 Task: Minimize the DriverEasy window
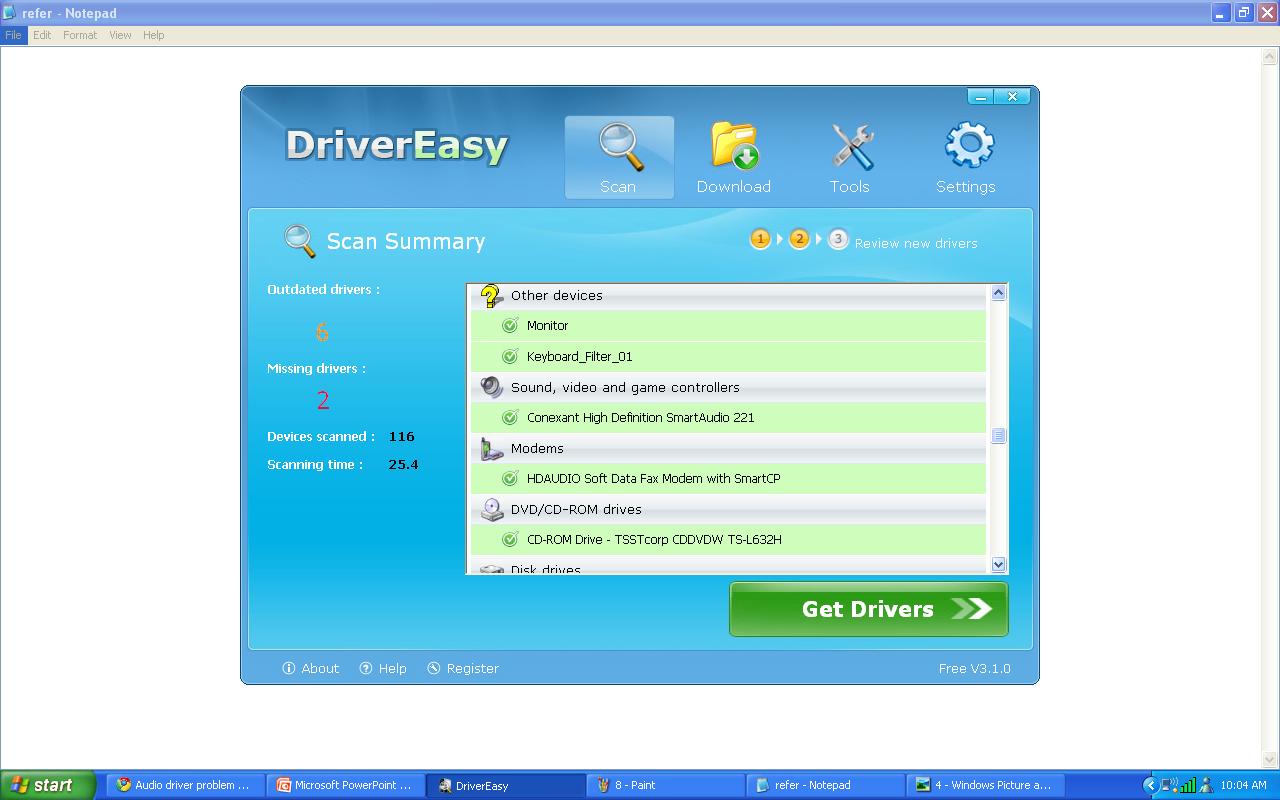[982, 96]
